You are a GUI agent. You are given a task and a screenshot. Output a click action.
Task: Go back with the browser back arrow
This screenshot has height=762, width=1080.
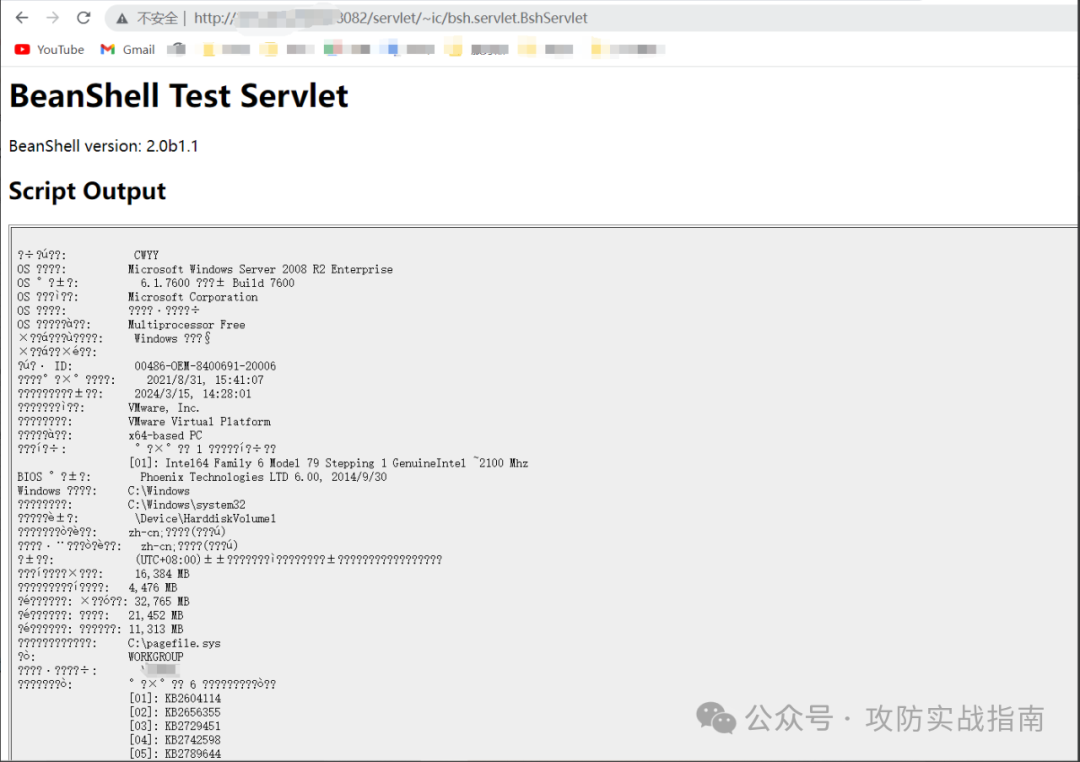(22, 18)
